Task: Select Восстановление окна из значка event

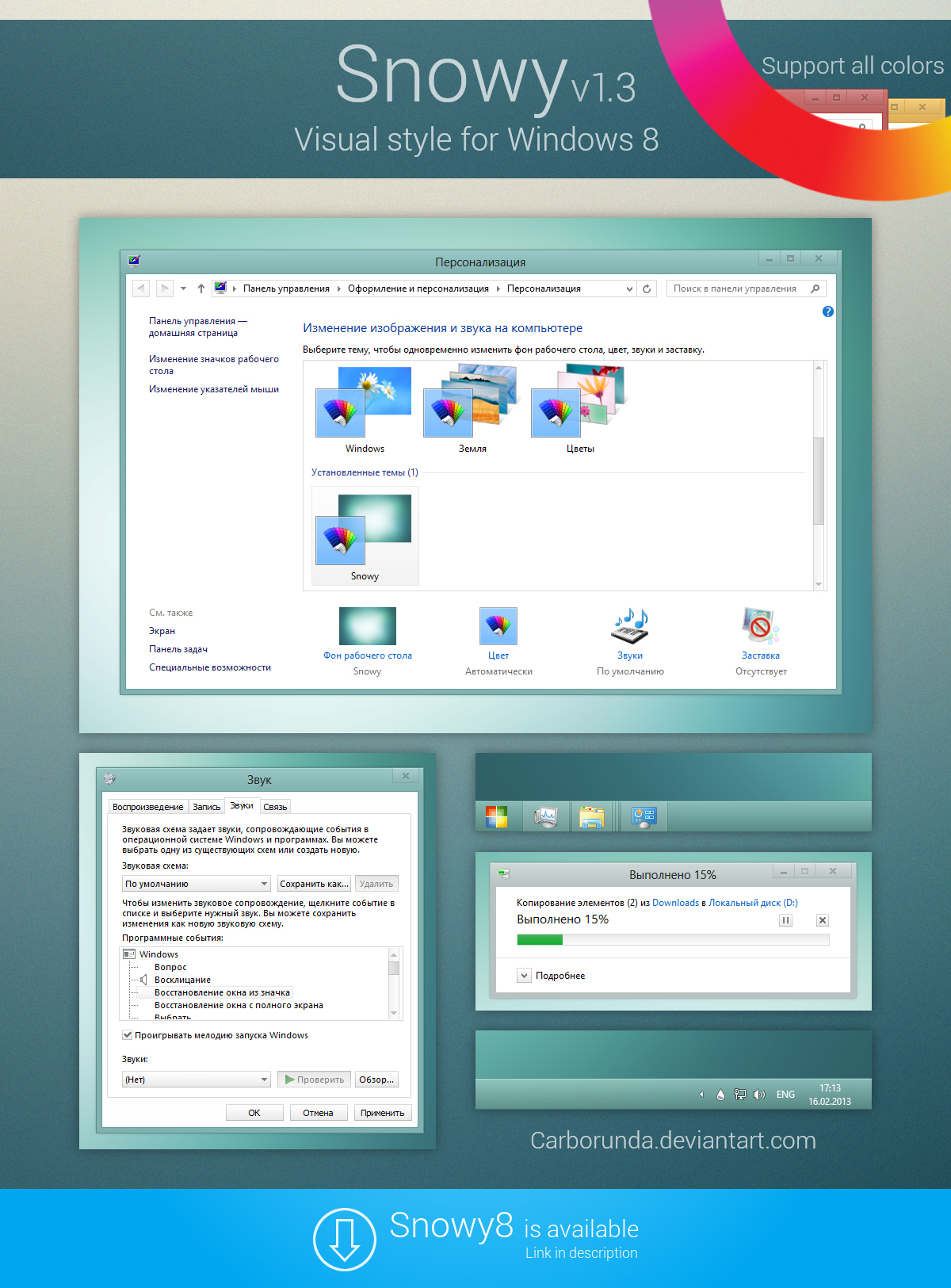Action: 222,992
